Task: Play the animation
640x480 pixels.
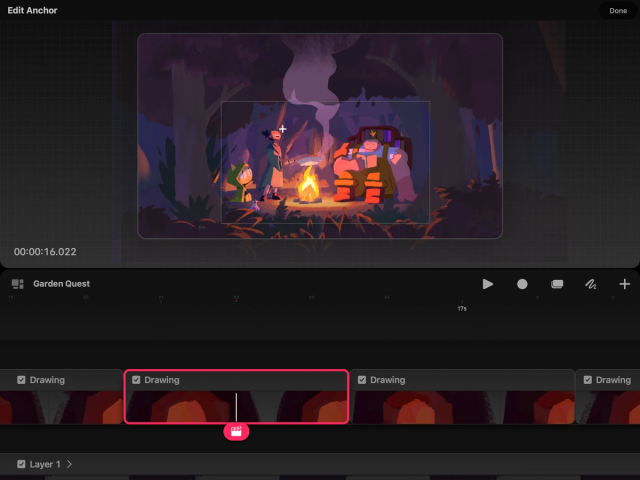Action: click(487, 284)
